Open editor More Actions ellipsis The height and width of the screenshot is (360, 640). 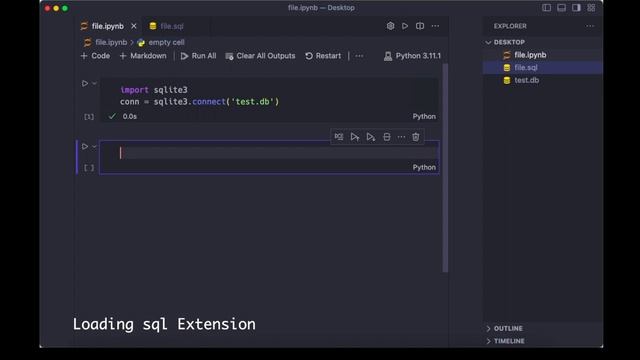pyautogui.click(x=436, y=26)
